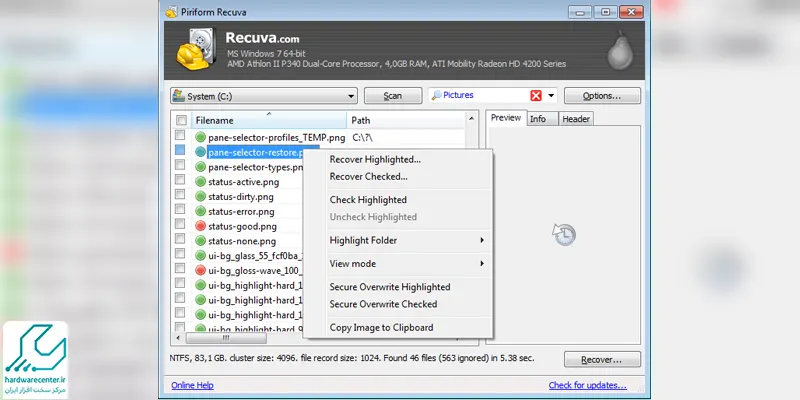Click the Piriform pear logo icon
The image size is (800, 400).
click(620, 51)
